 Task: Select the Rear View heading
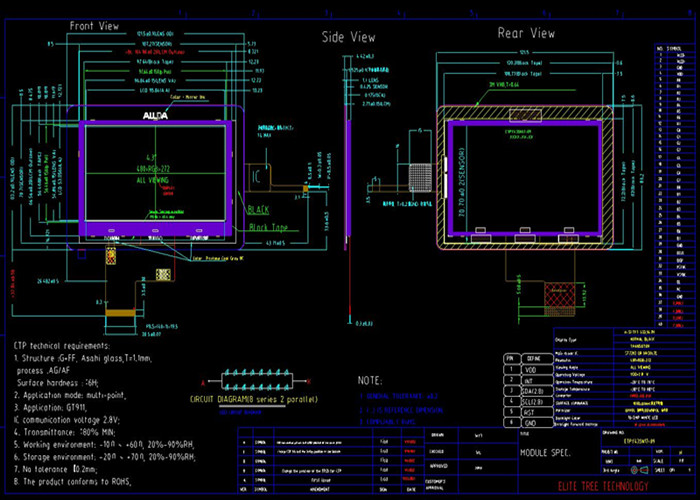click(x=526, y=33)
